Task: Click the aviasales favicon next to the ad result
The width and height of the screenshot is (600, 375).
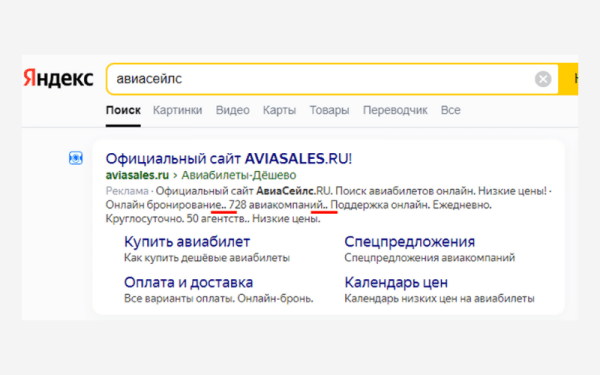Action: [76, 158]
